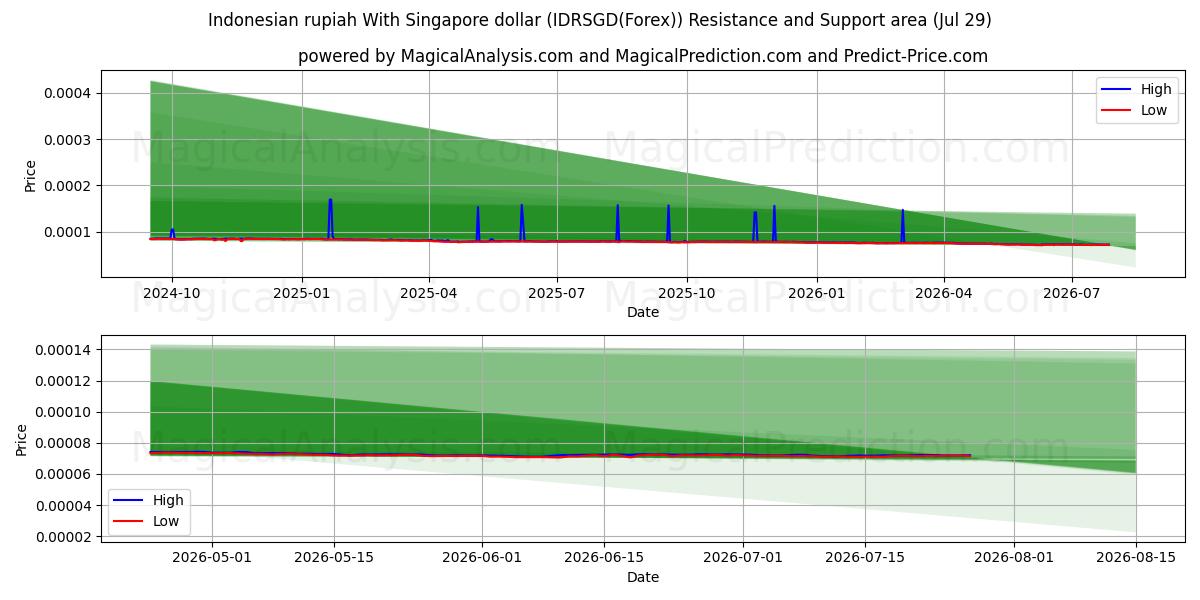Click the '2026-07-01' tick label on bottom chart
Viewport: 1200px width, 600px height.
744,558
